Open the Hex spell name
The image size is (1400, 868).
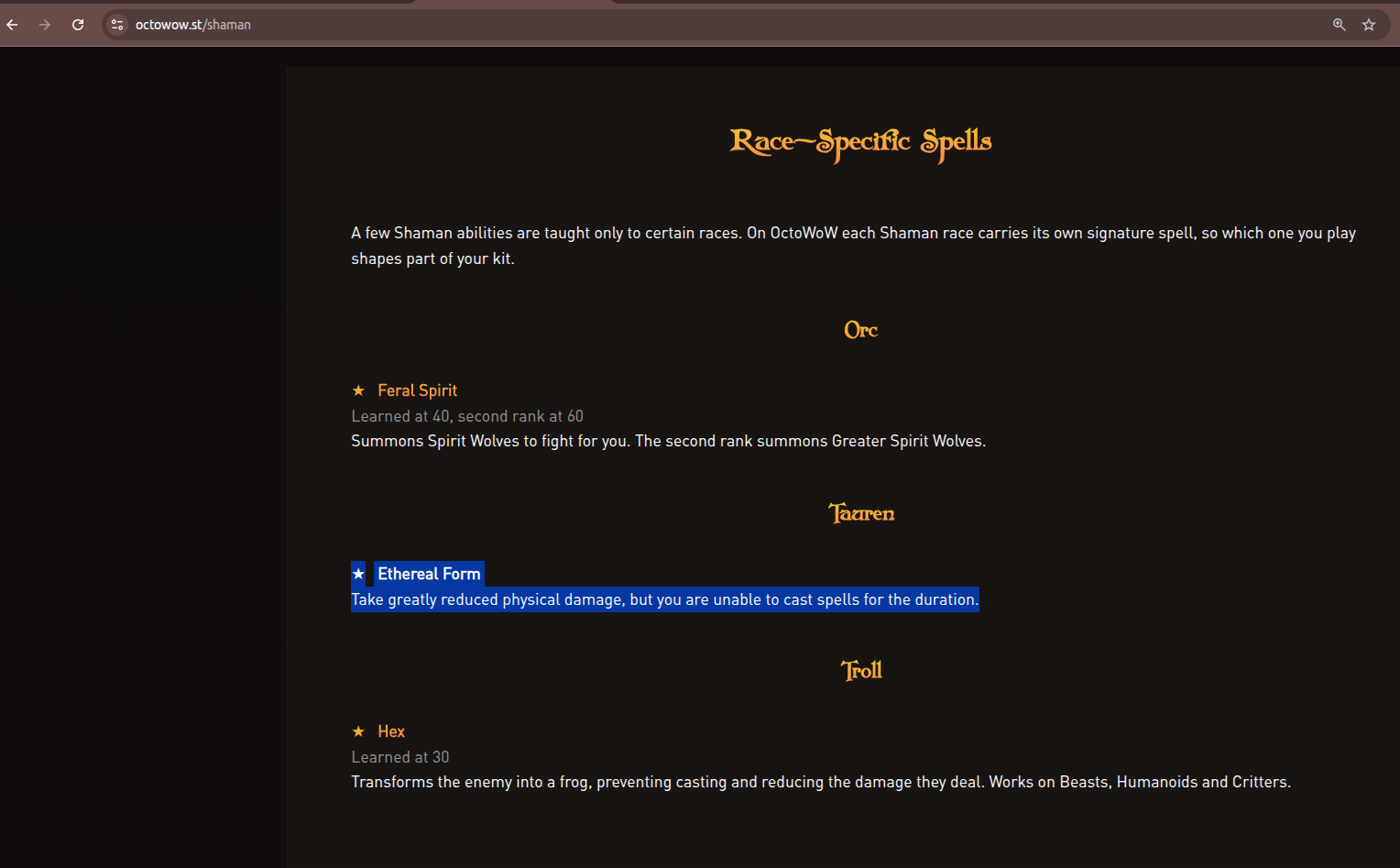tap(391, 731)
